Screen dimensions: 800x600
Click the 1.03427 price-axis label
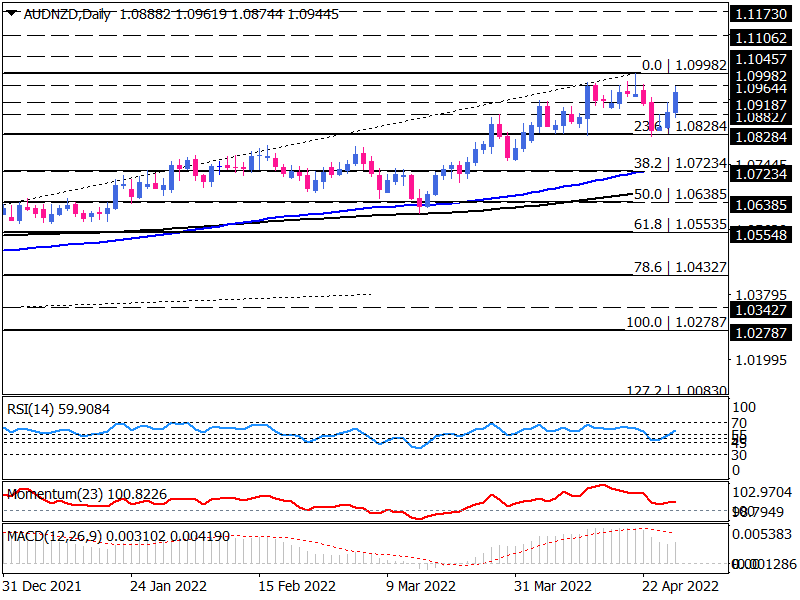point(761,310)
